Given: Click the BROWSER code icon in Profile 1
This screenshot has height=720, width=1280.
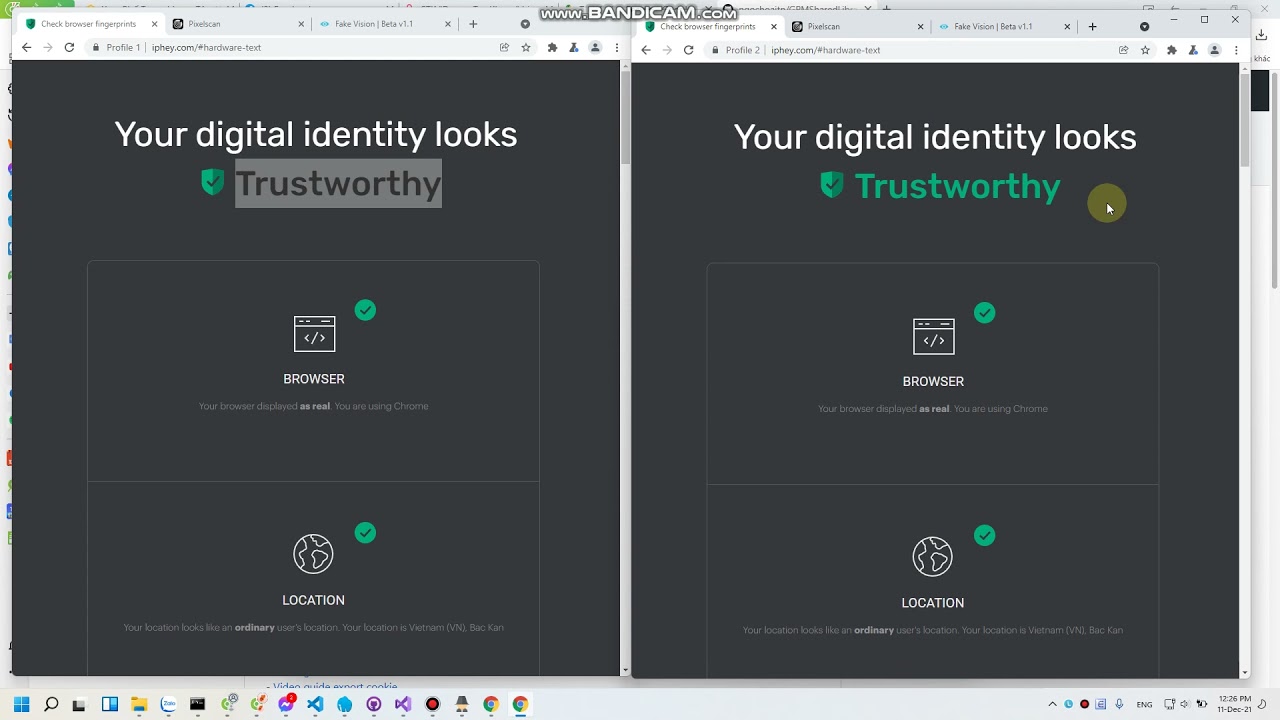Looking at the screenshot, I should tap(314, 334).
